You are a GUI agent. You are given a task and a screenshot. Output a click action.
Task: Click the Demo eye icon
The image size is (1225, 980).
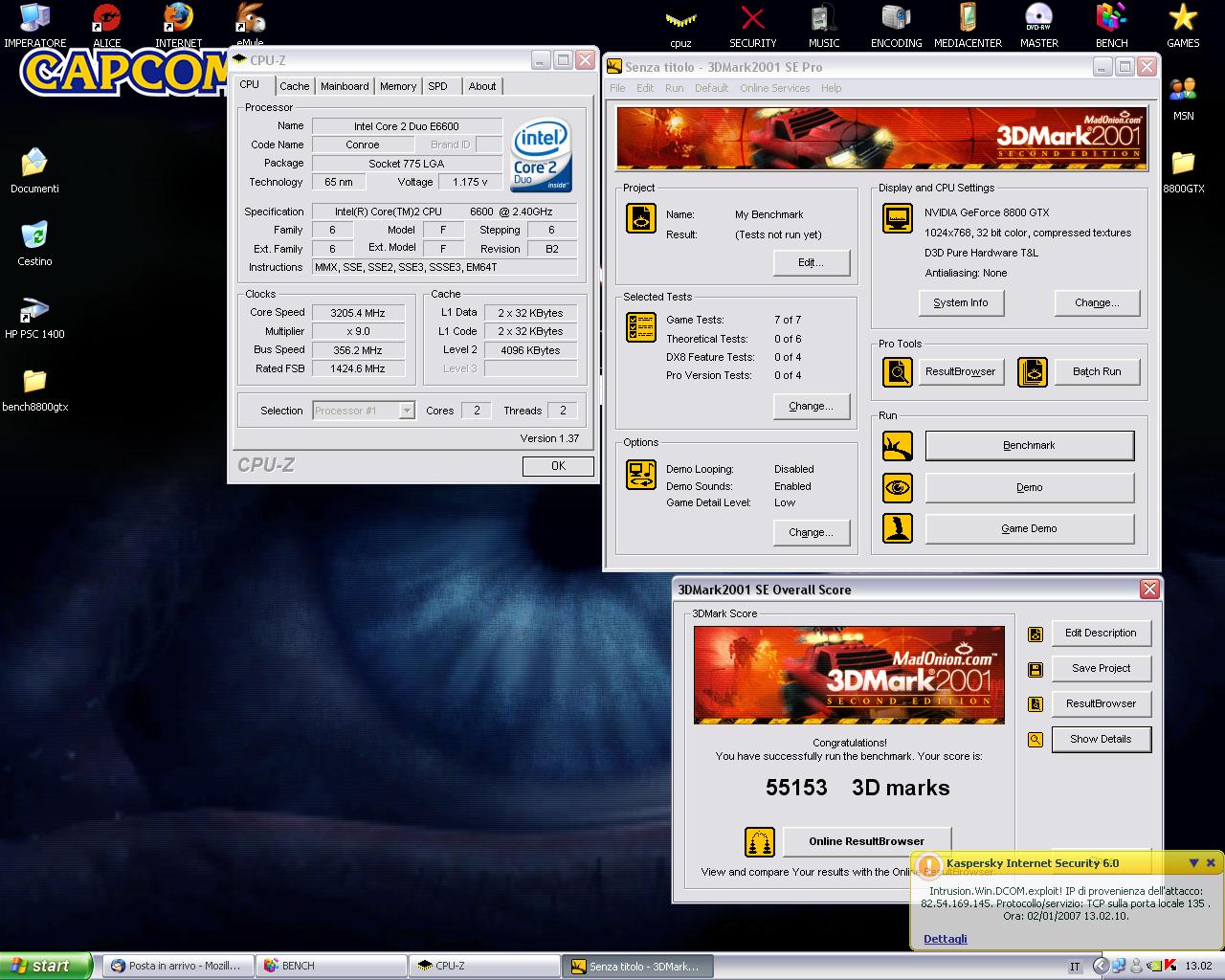pyautogui.click(x=898, y=487)
